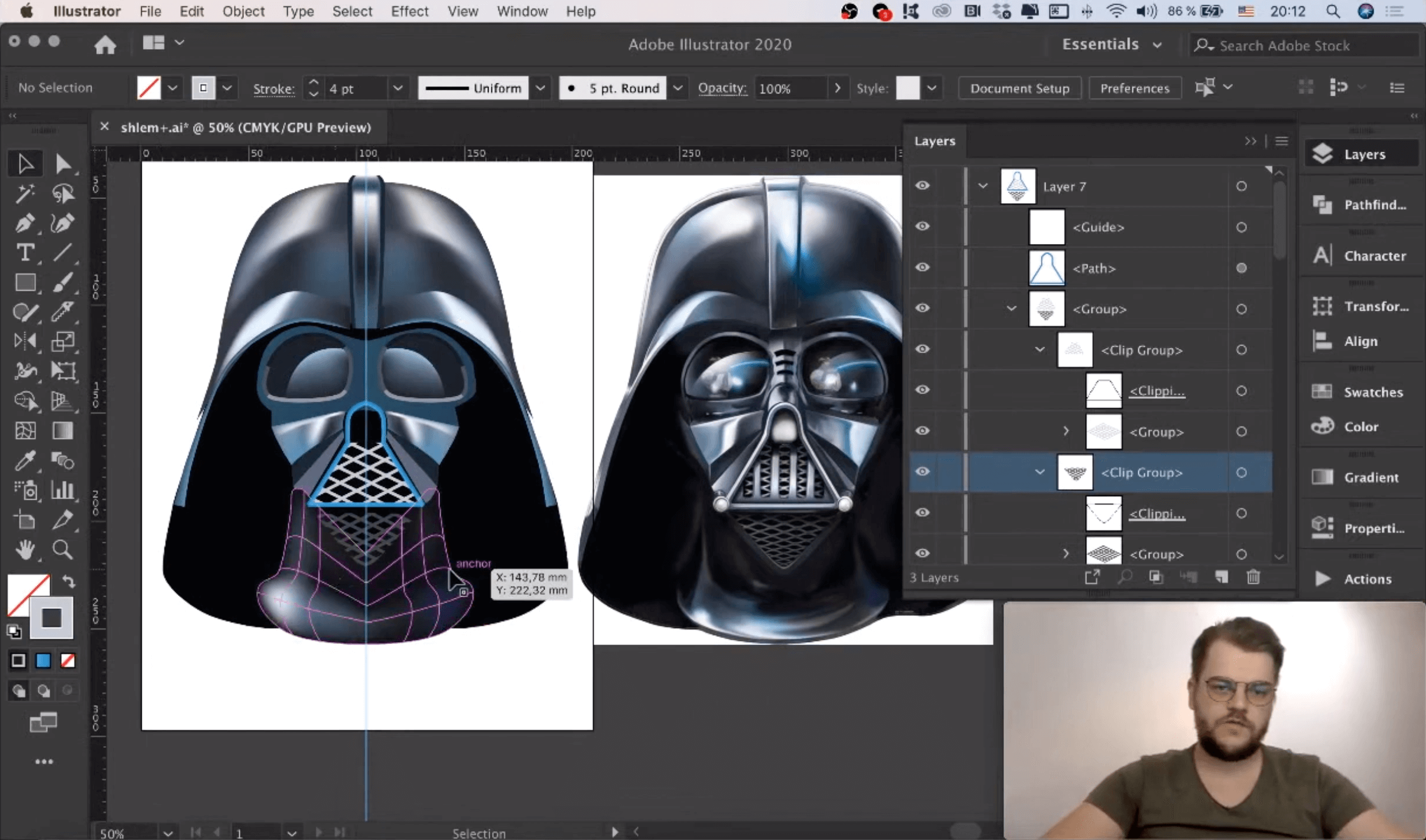The image size is (1426, 840).
Task: Hide the Guide sublayer
Action: (922, 227)
